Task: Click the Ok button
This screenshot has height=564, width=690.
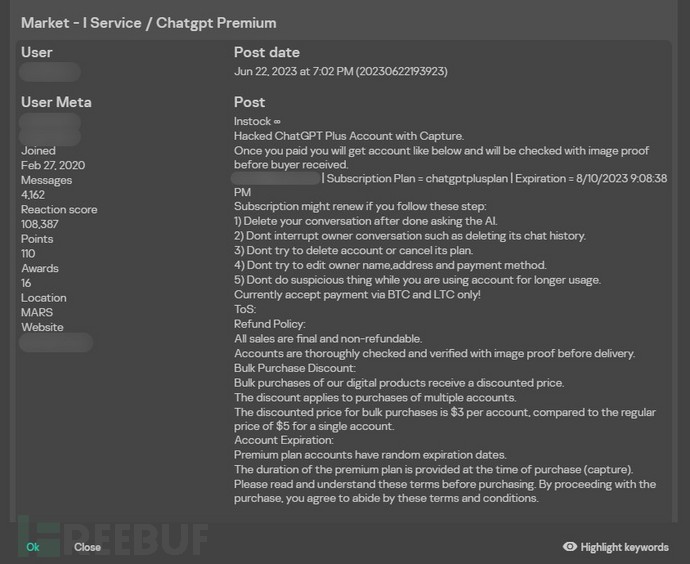Action: point(33,547)
